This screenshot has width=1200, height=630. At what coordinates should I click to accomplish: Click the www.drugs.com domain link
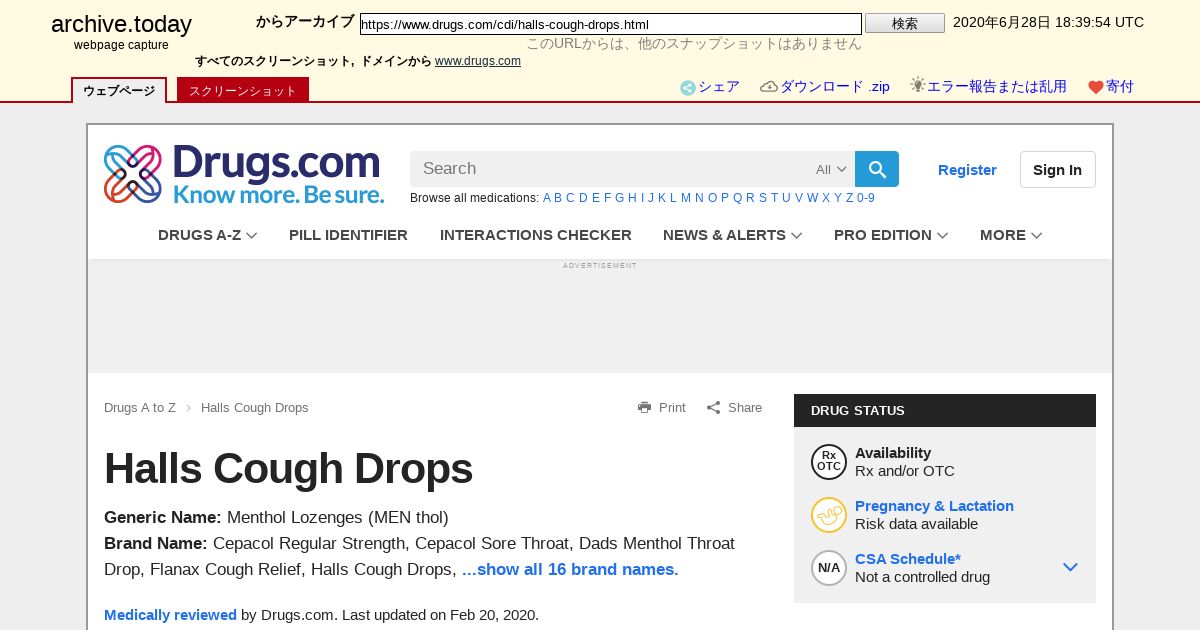(478, 61)
